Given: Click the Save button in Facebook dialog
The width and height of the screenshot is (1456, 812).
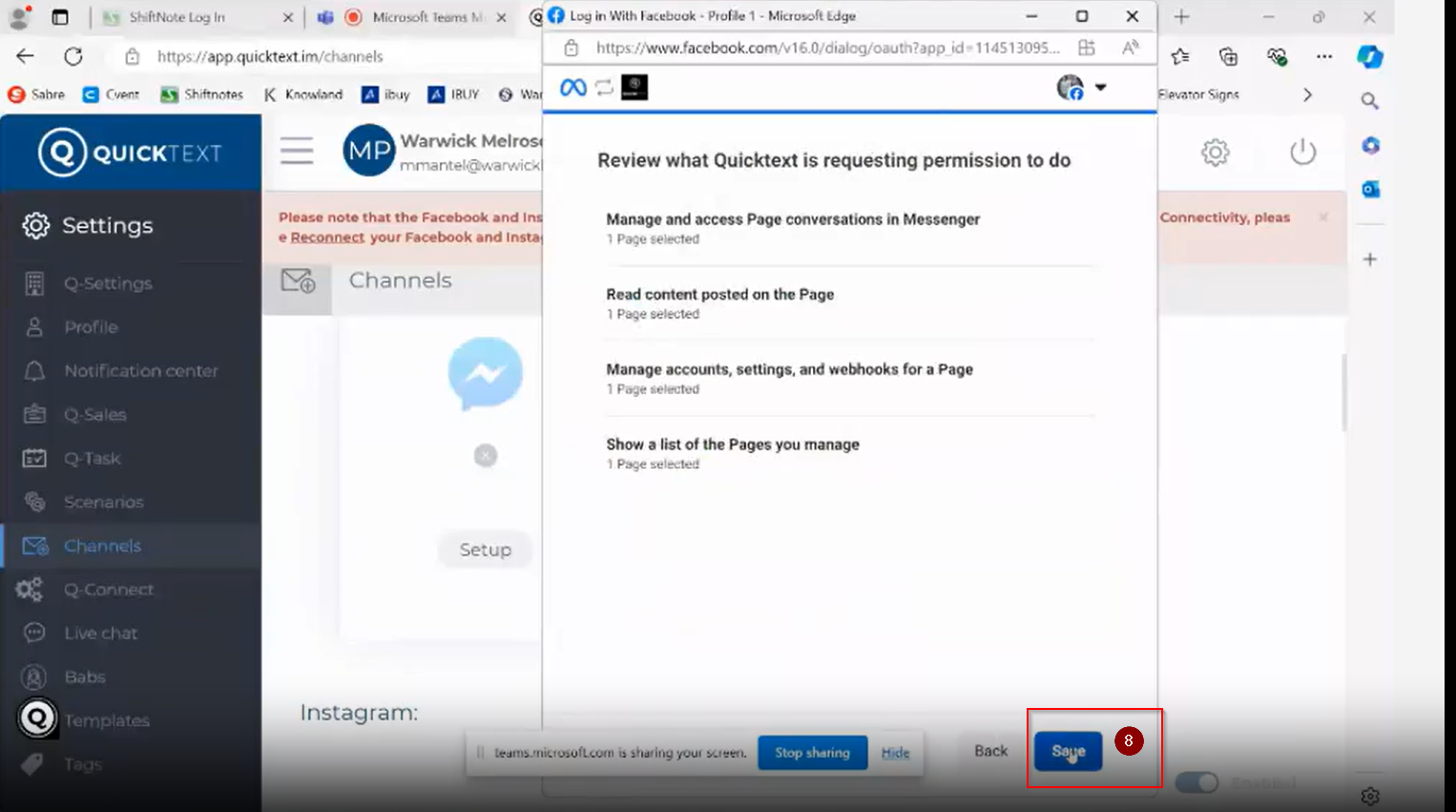Looking at the screenshot, I should (1068, 751).
